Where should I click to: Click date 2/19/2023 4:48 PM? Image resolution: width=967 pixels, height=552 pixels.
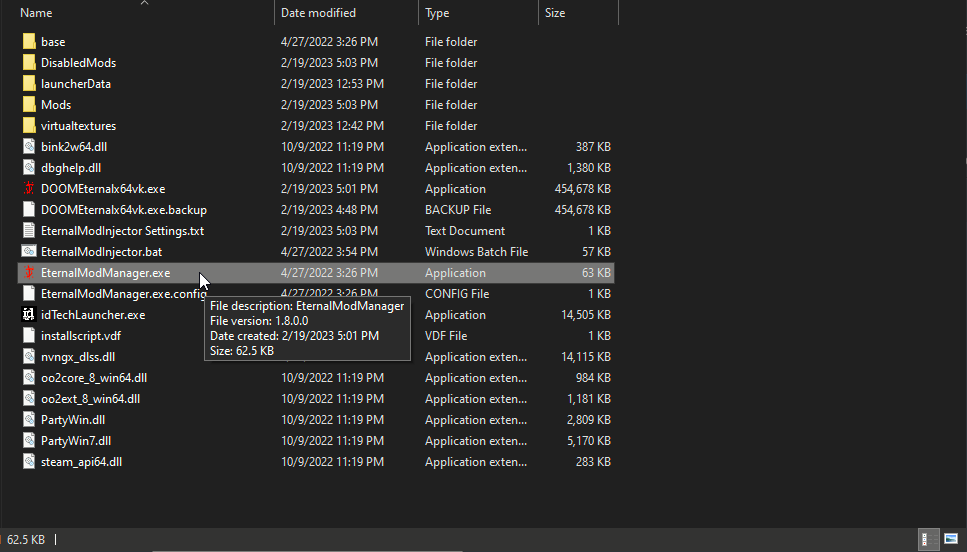329,210
